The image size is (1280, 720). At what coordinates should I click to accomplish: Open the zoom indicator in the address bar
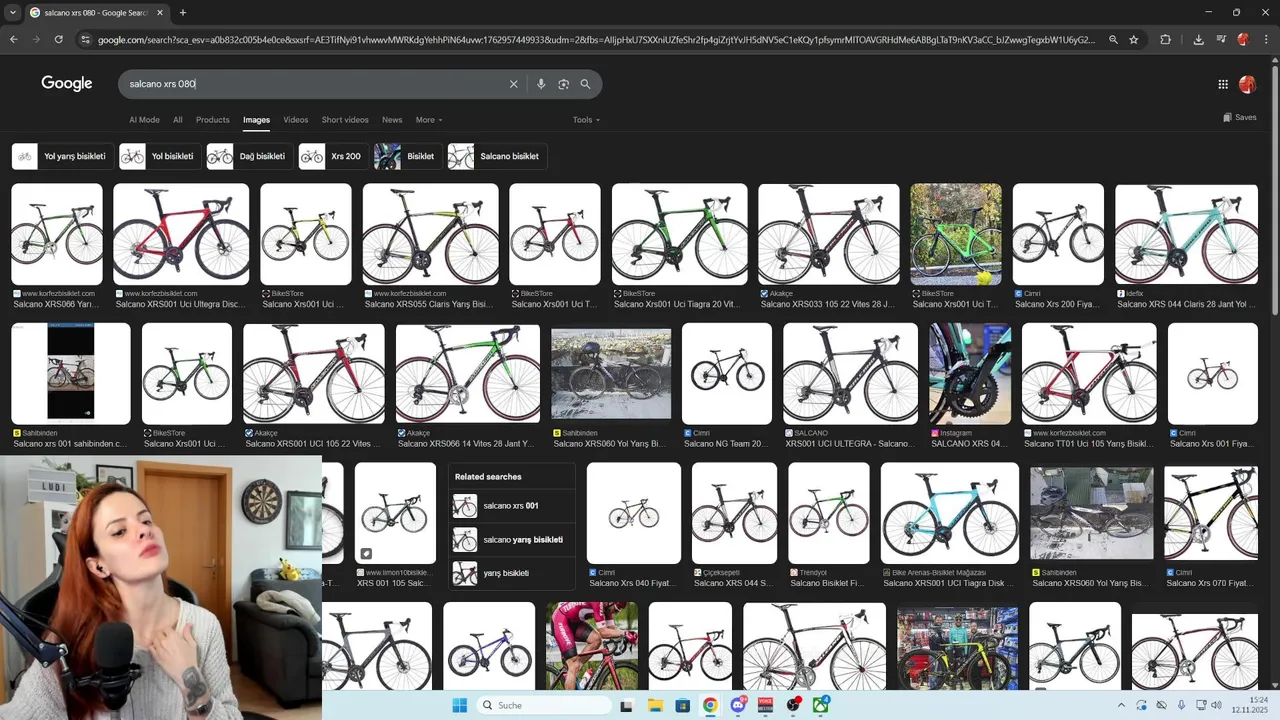[1113, 39]
